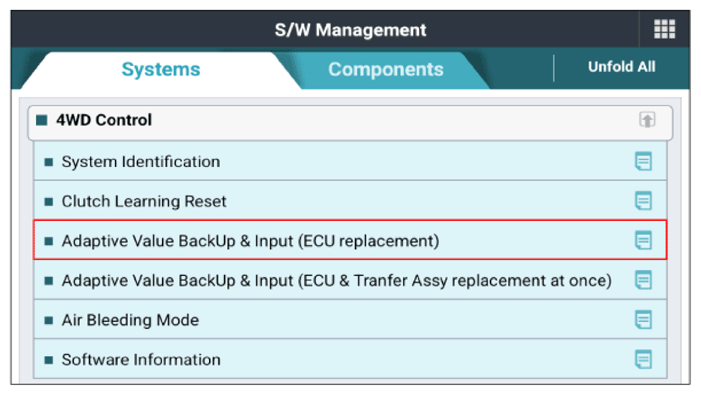Select Software Information item
This screenshot has height=395, width=701.
[350, 359]
